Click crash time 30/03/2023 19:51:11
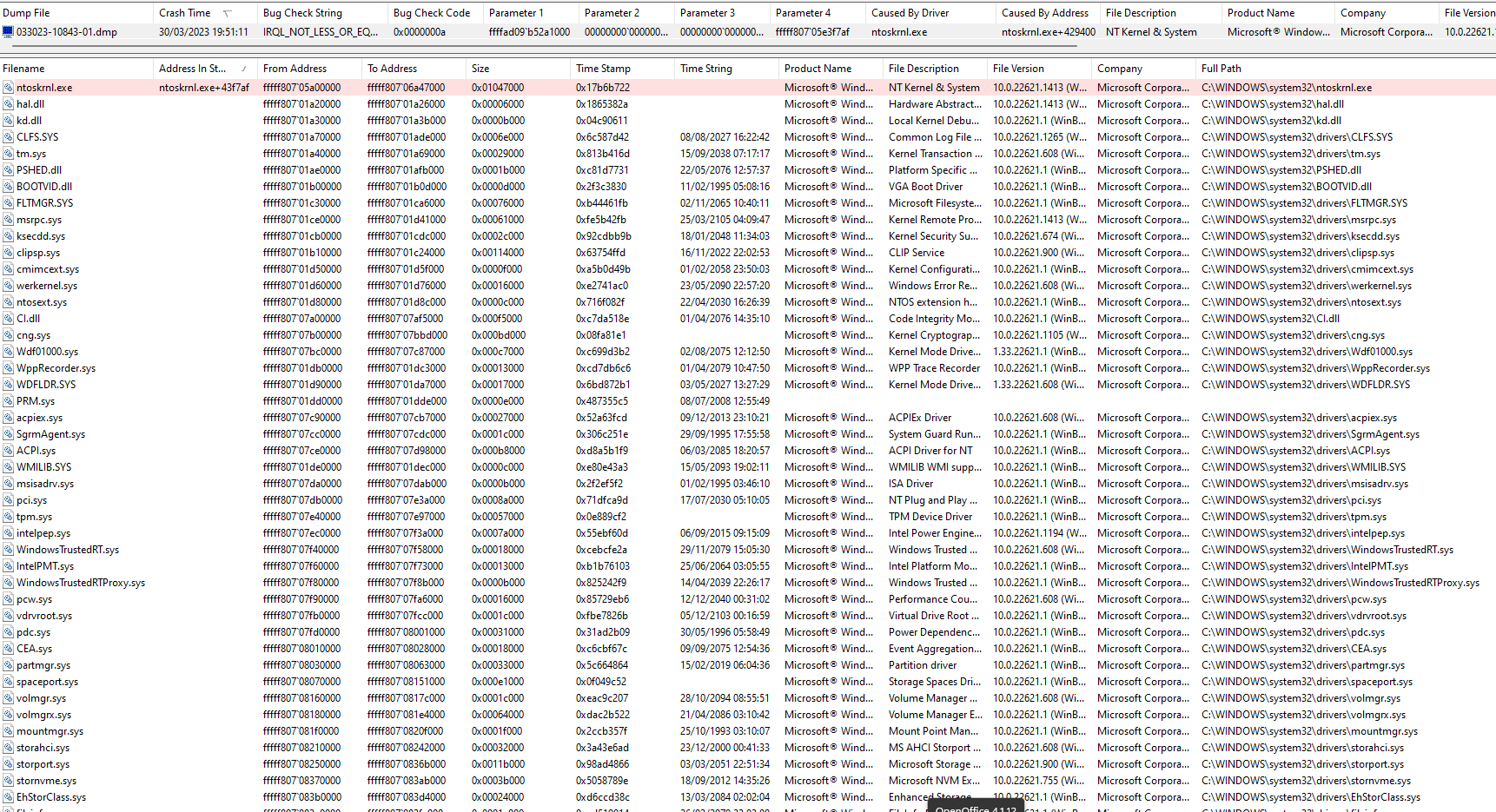This screenshot has width=1496, height=812. pos(203,32)
